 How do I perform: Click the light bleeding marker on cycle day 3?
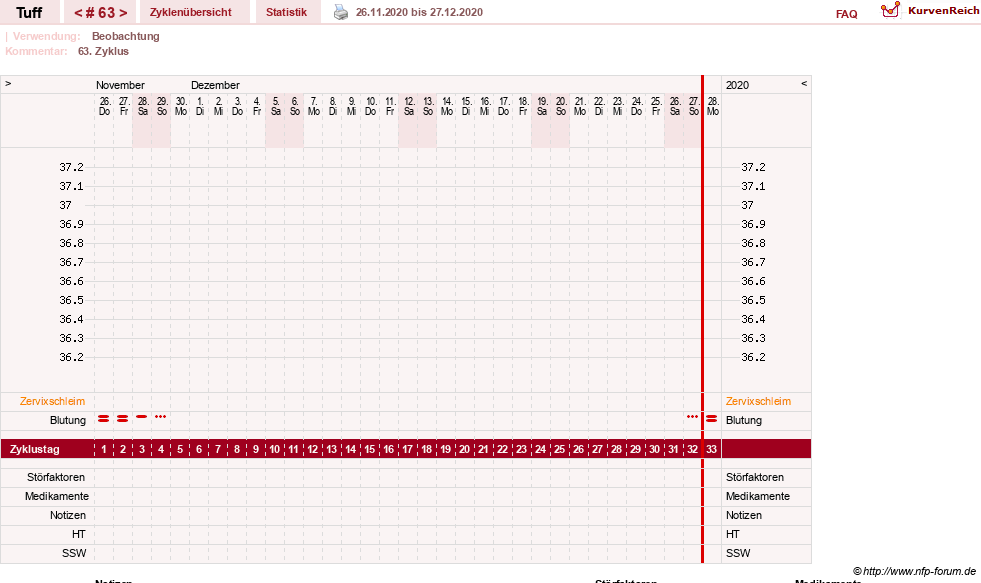tap(142, 416)
